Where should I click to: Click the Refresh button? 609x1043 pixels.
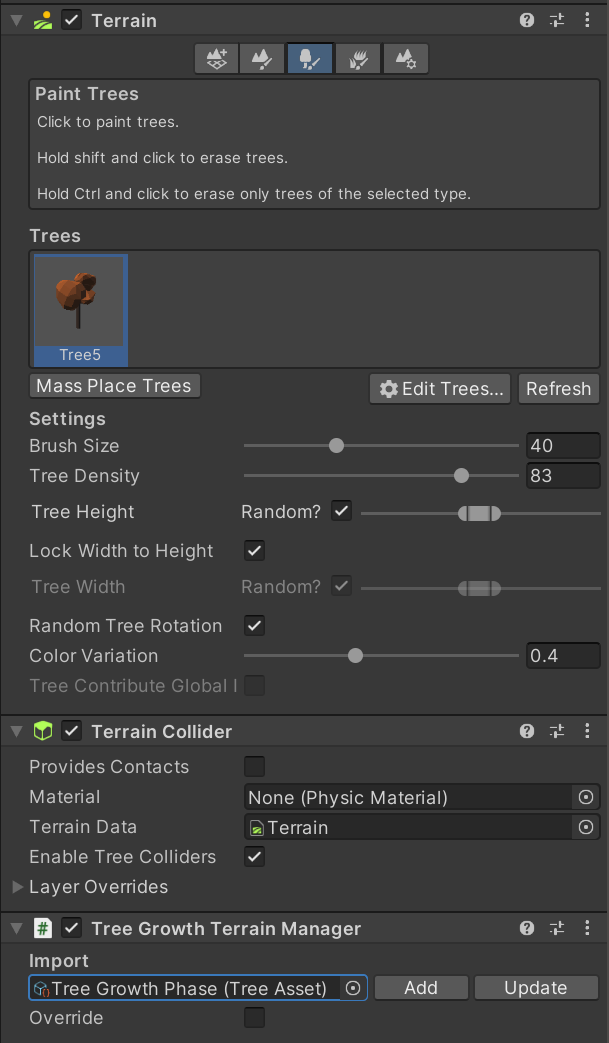(558, 388)
